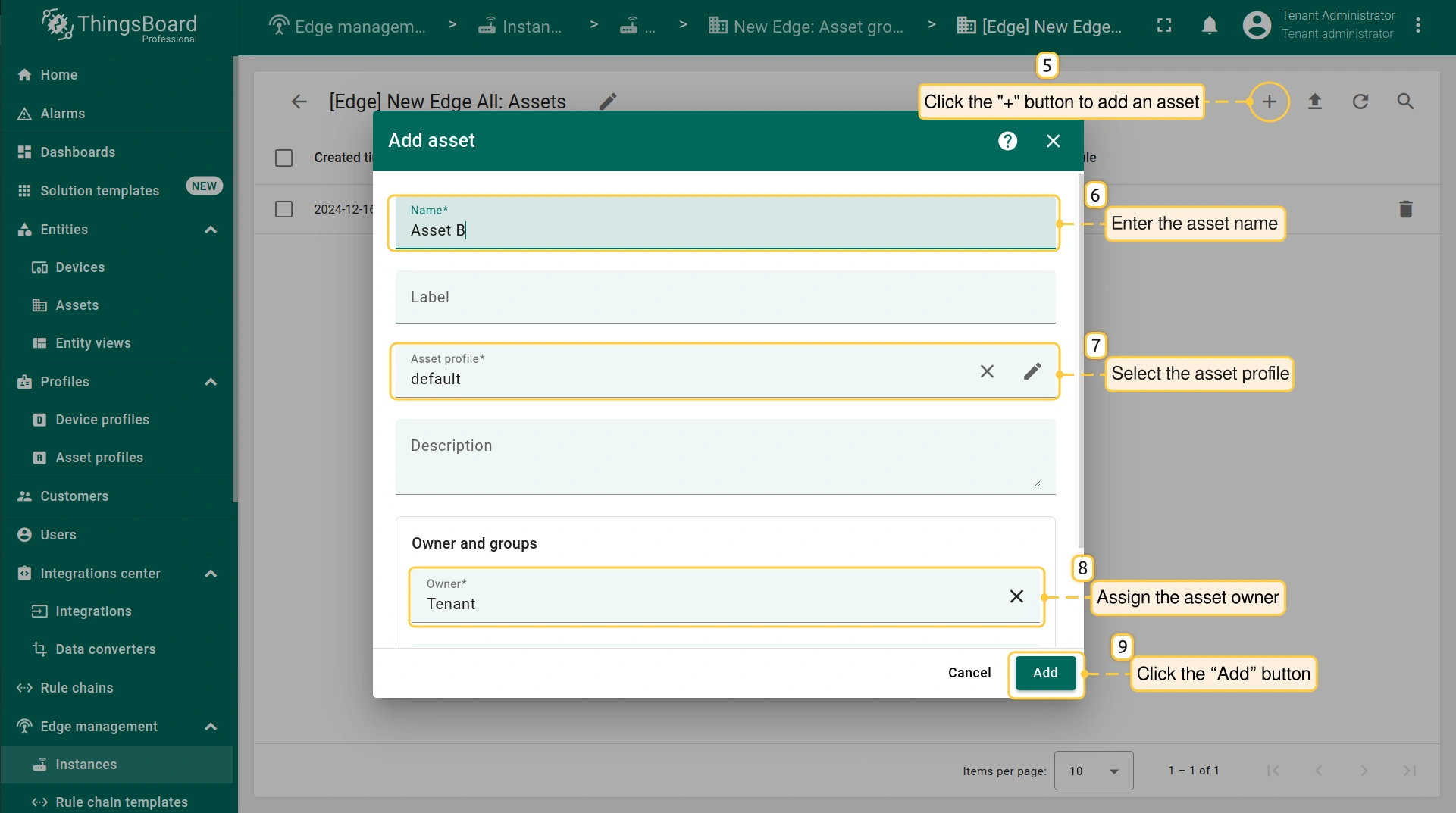Click into the Description text field
The height and width of the screenshot is (813, 1456).
[x=725, y=457]
